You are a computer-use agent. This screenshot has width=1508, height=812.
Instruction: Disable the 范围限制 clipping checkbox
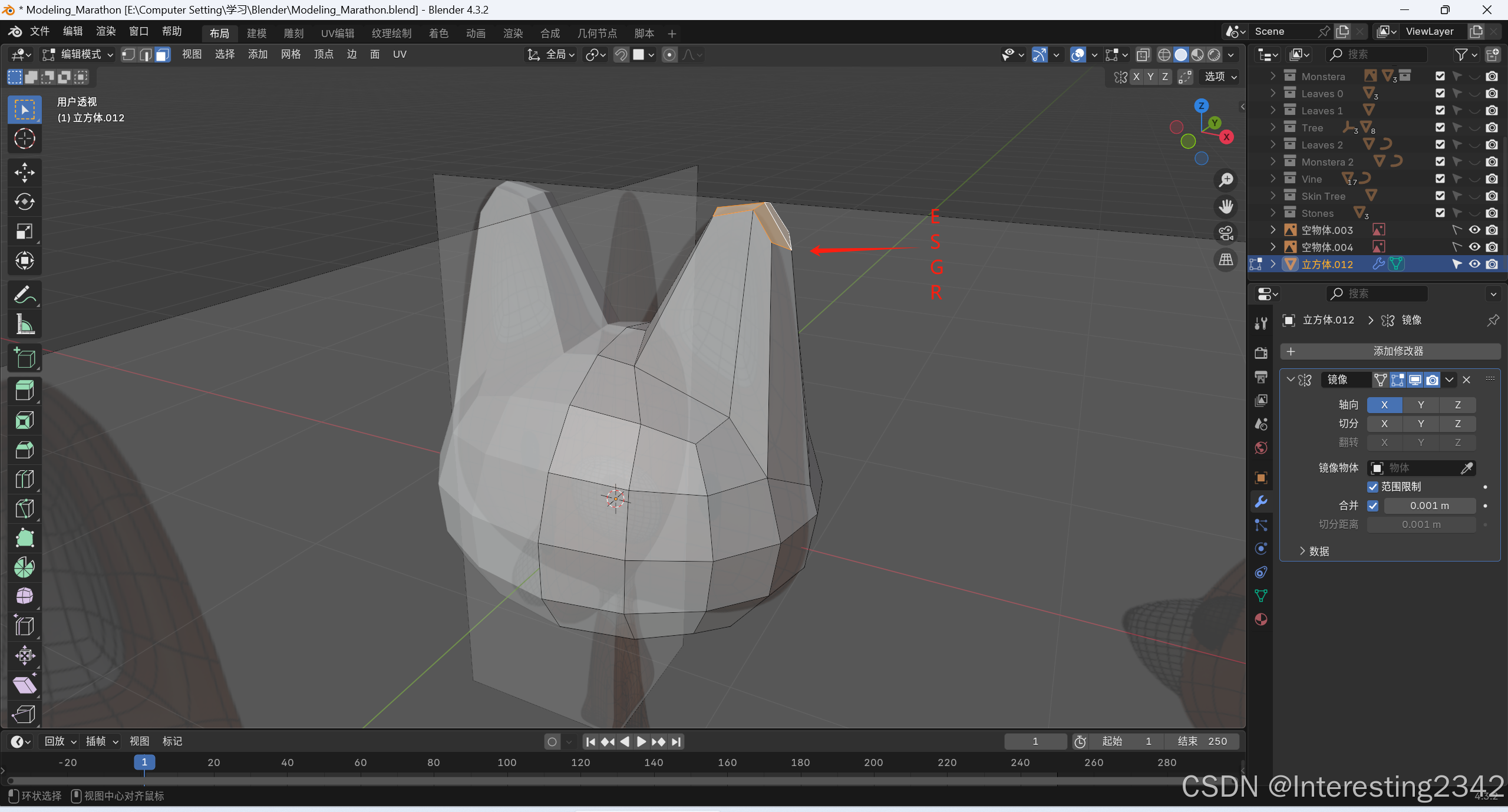[1373, 487]
